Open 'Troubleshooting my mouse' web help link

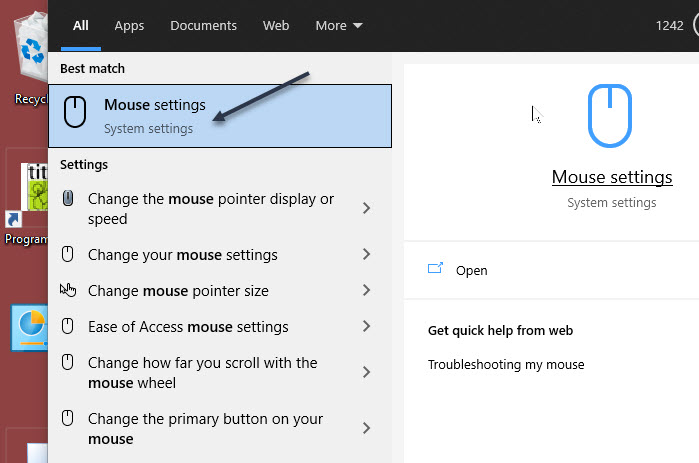tap(506, 364)
